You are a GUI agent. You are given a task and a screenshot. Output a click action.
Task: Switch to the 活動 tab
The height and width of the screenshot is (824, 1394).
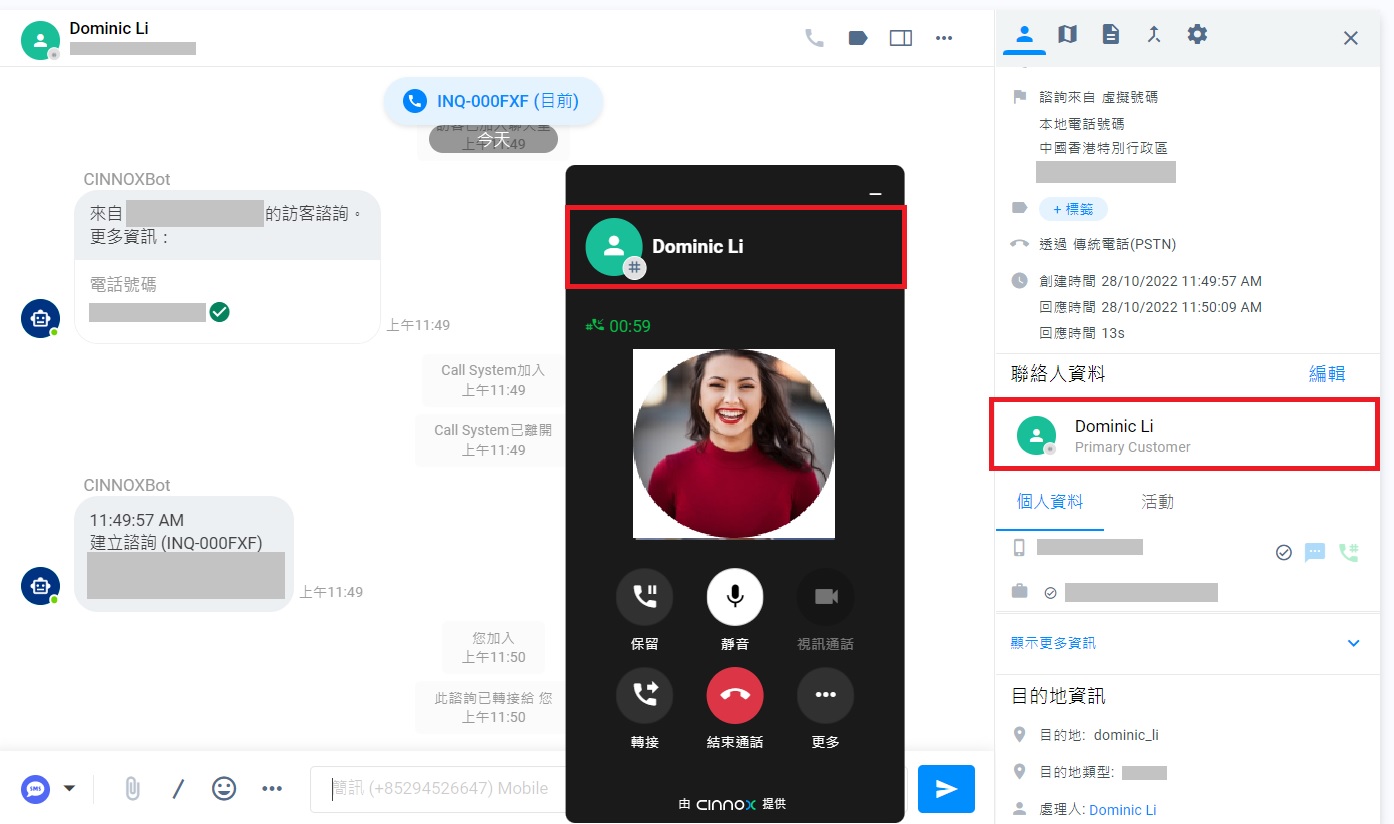point(1157,502)
